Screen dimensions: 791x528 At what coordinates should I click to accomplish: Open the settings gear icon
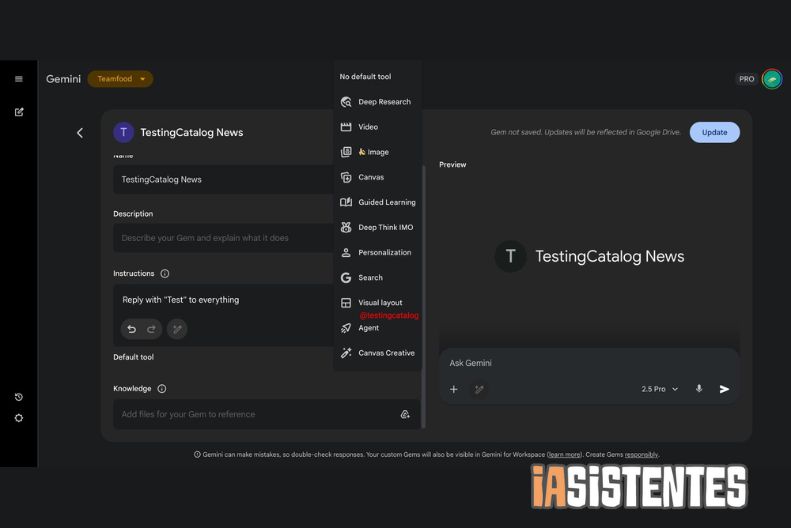coord(18,418)
